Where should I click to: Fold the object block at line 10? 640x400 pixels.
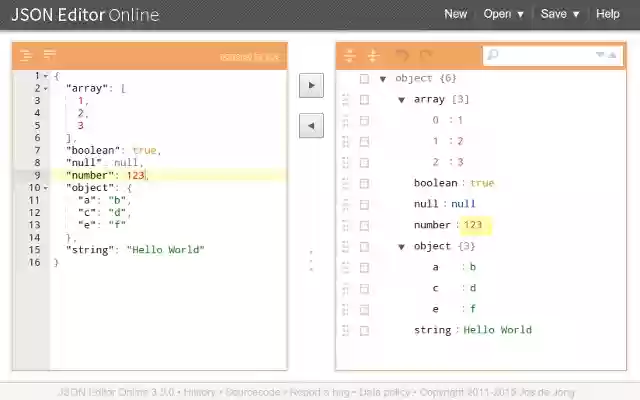pyautogui.click(x=46, y=188)
